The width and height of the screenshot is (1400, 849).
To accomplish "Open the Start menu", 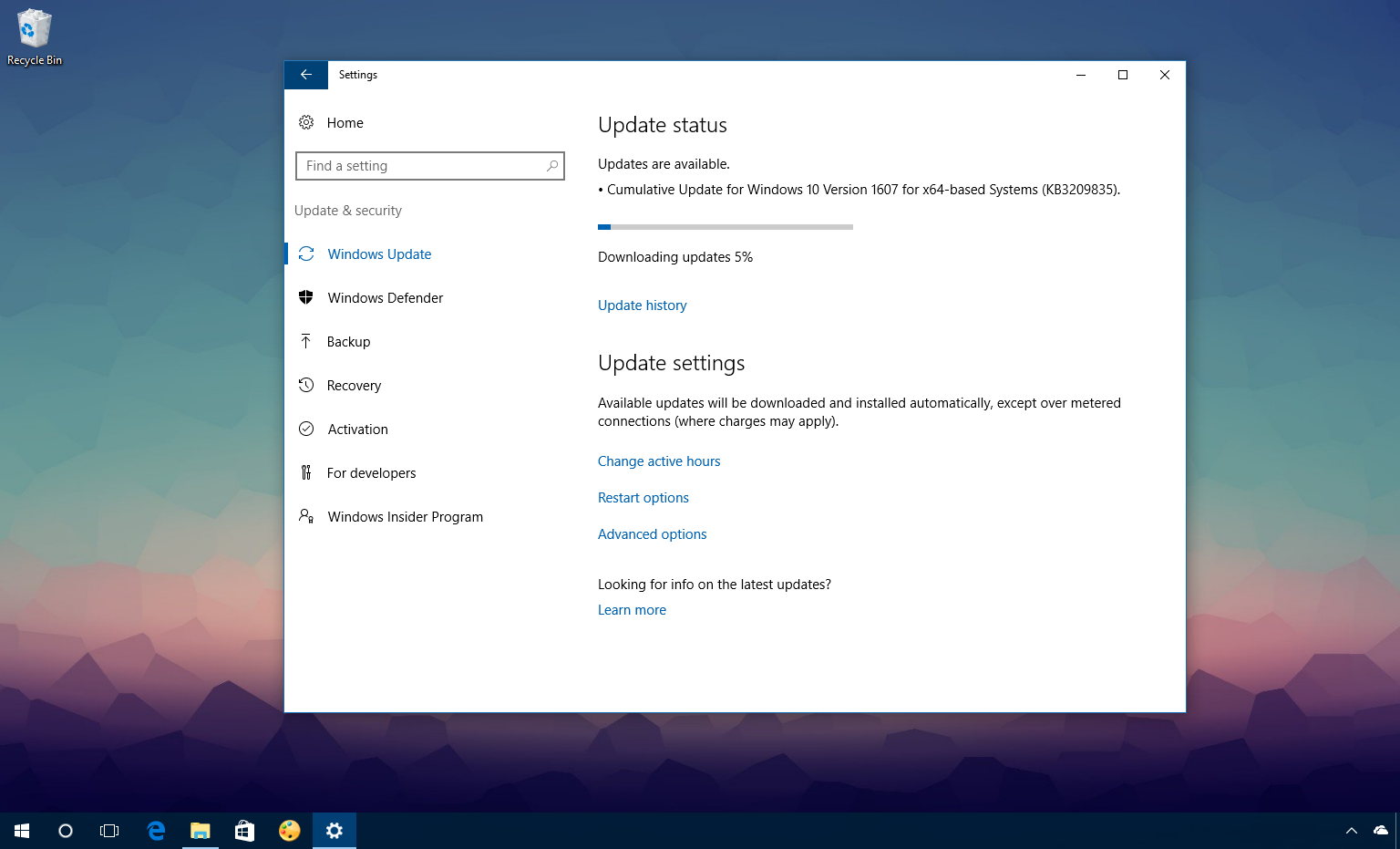I will tap(21, 831).
